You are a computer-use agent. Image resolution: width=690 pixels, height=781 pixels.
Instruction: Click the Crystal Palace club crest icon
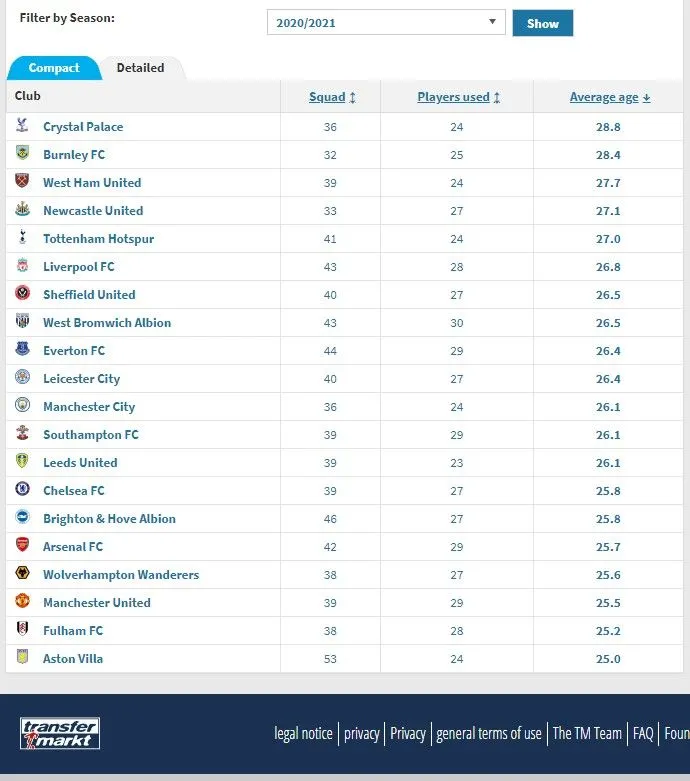click(x=22, y=126)
